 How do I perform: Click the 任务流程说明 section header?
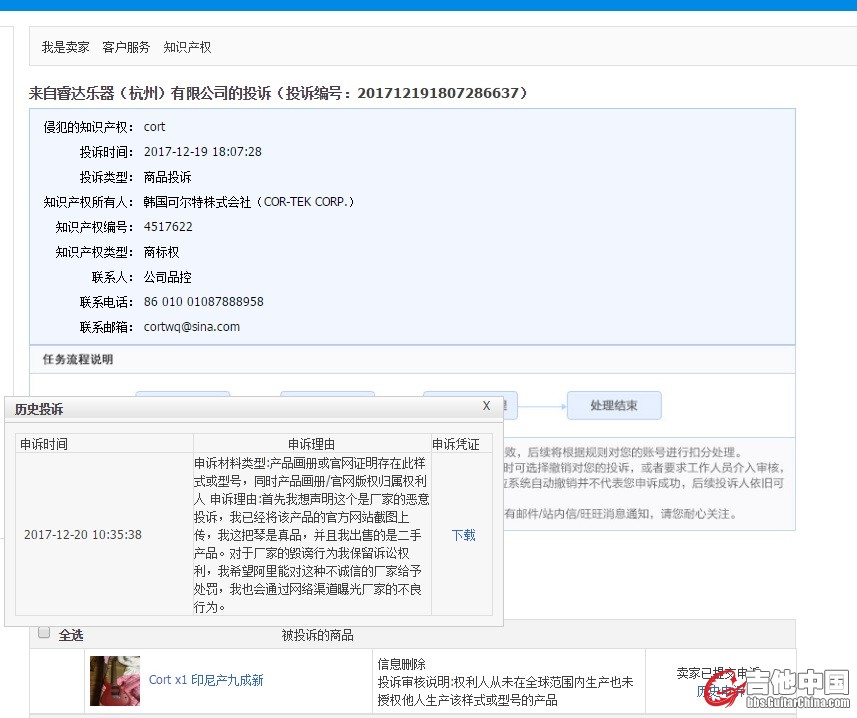pos(78,359)
